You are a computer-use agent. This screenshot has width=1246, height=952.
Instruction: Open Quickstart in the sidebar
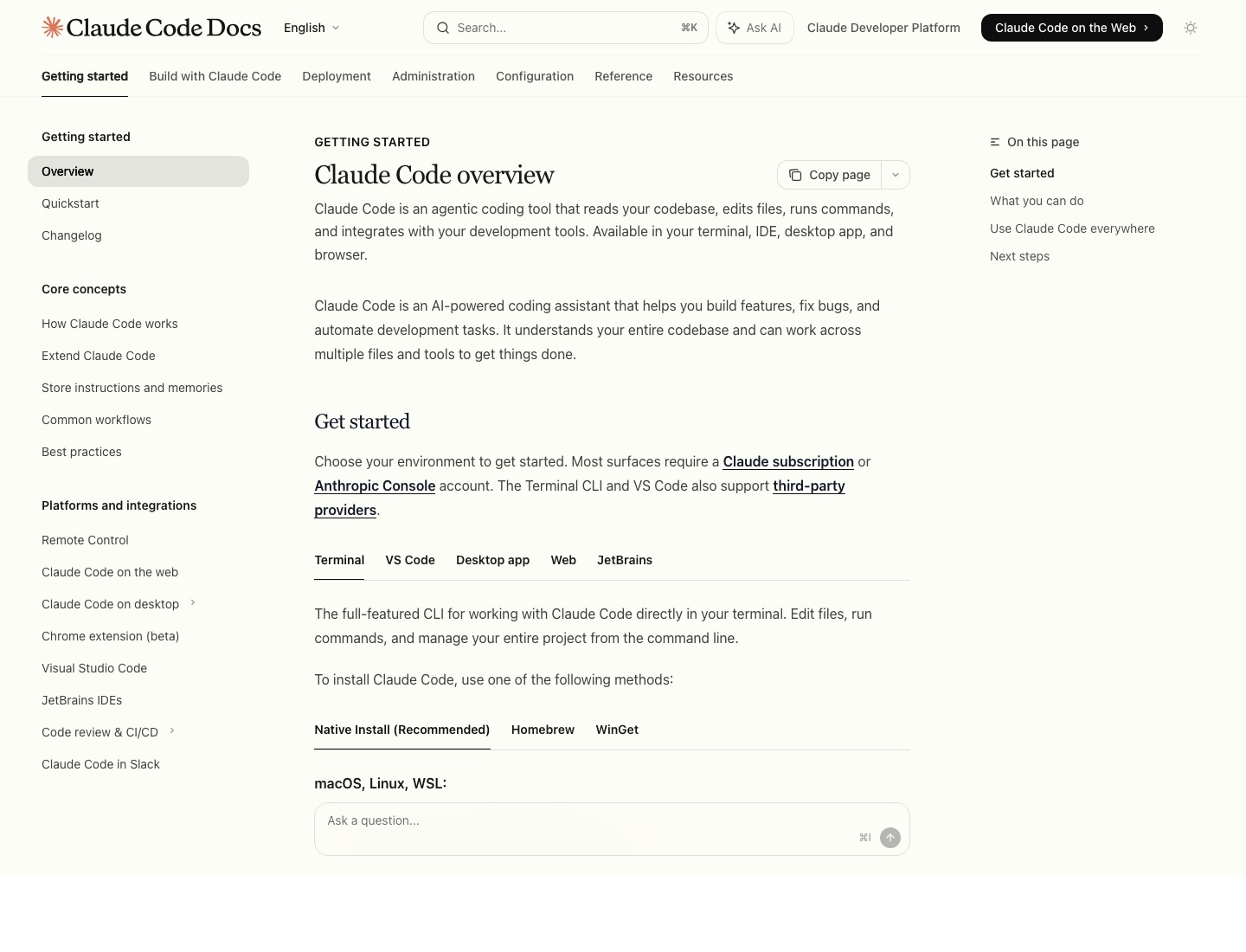[x=70, y=203]
